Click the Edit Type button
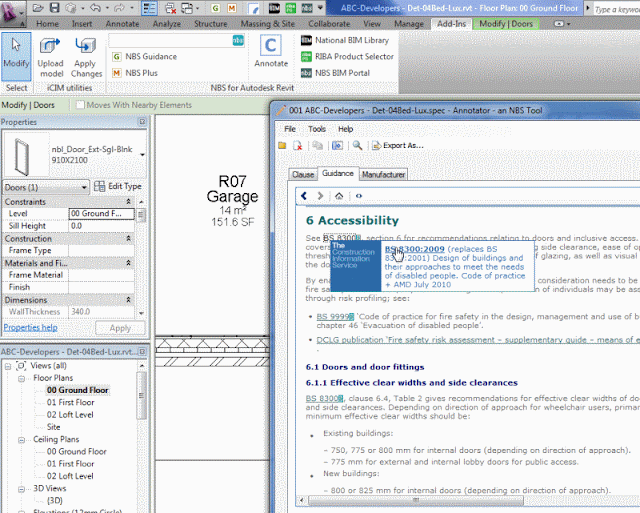Screen dimensions: 640x513 pos(118,187)
